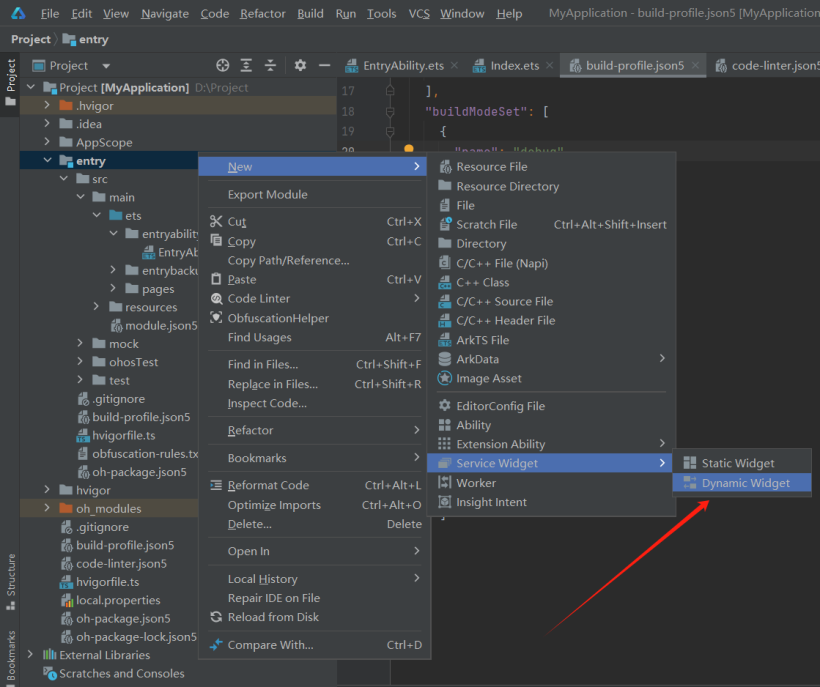
Task: Choose EditorConfig File entry
Action: pyautogui.click(x=551, y=406)
